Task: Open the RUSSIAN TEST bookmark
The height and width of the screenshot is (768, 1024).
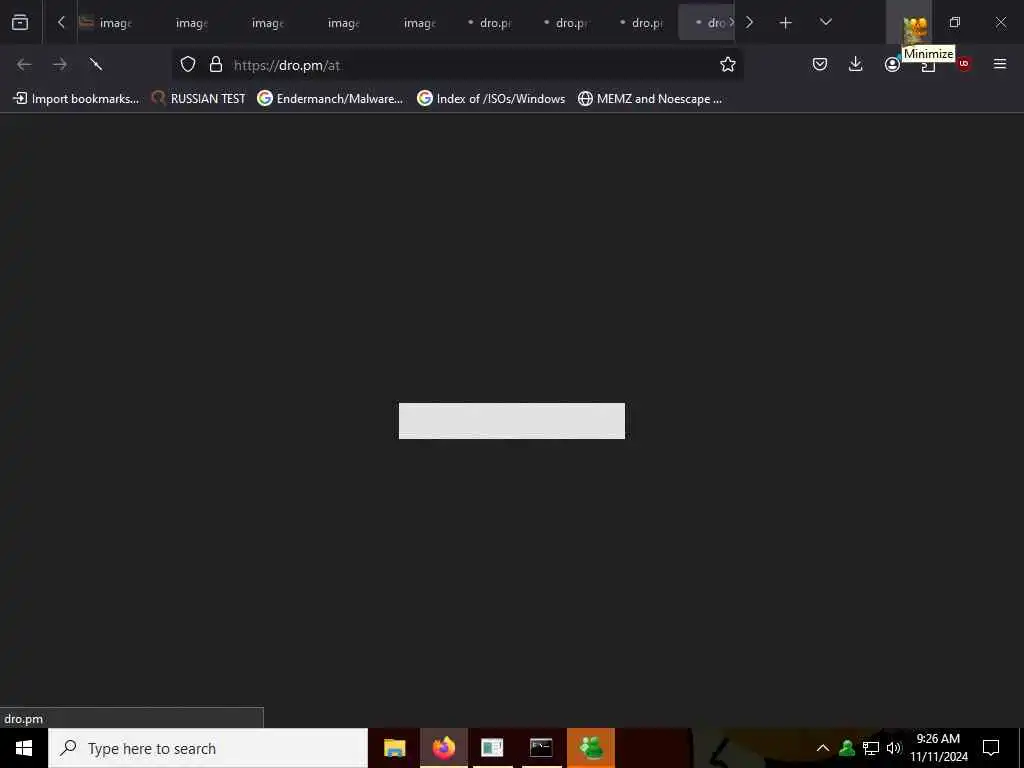Action: [199, 99]
